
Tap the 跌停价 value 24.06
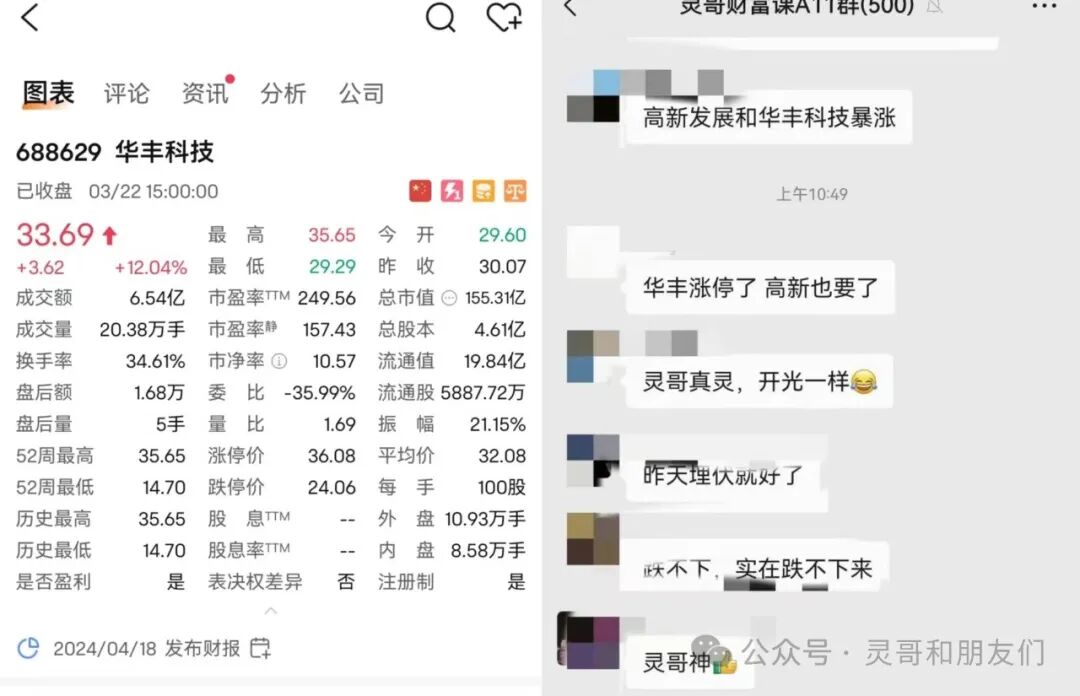332,488
